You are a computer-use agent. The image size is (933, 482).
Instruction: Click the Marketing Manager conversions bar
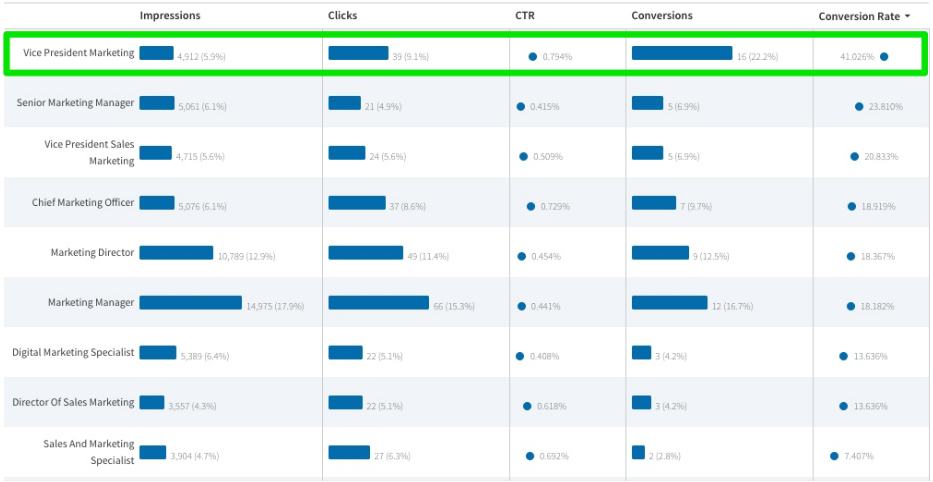coord(669,303)
